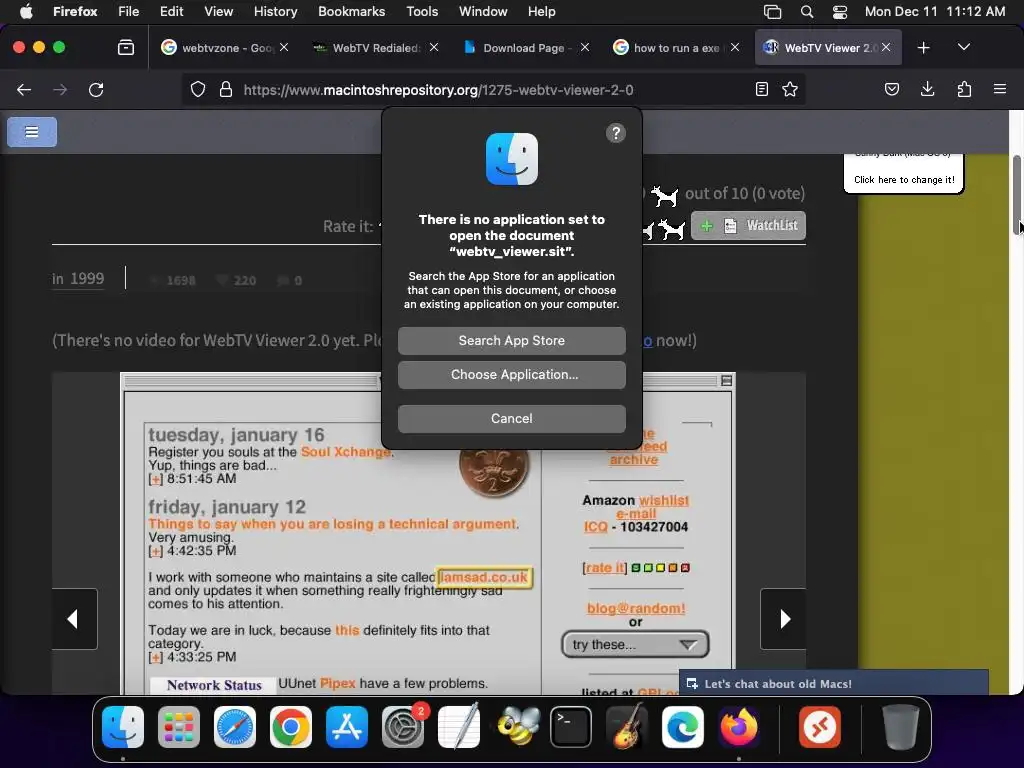Open the Firefox menu
Image resolution: width=1024 pixels, height=768 pixels.
click(75, 11)
